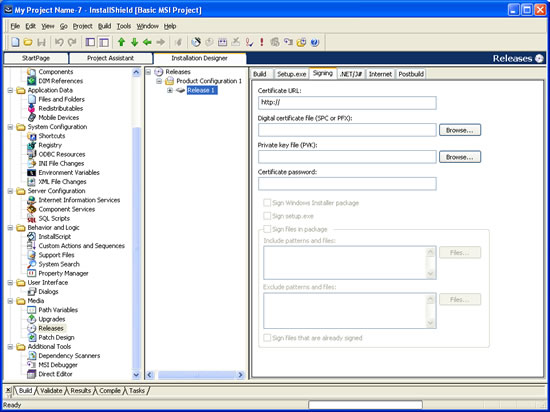Viewport: 550px width, 412px height.
Task: Browse for the private key file
Action: click(x=460, y=157)
